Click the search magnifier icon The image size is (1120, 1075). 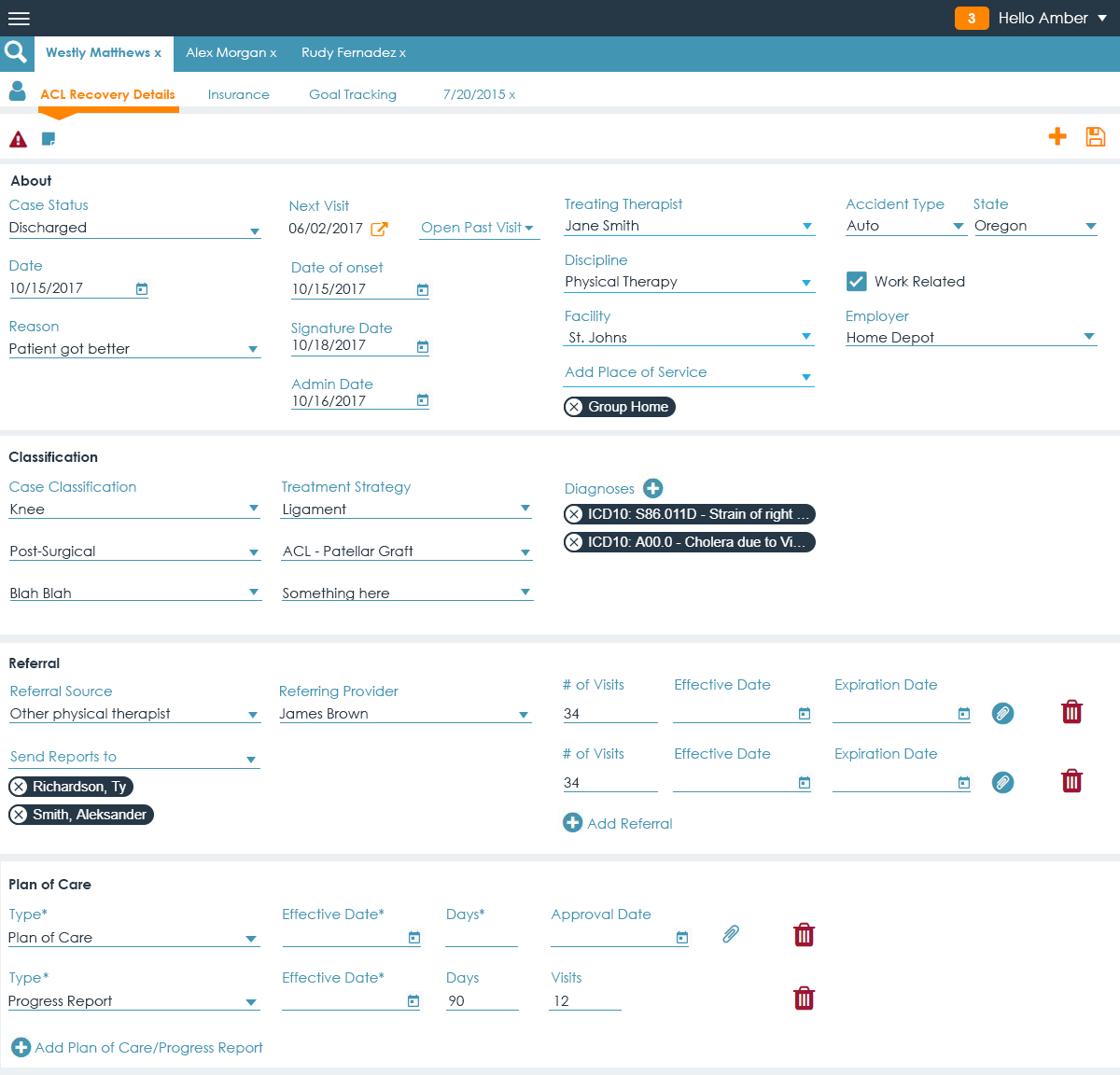[x=16, y=52]
